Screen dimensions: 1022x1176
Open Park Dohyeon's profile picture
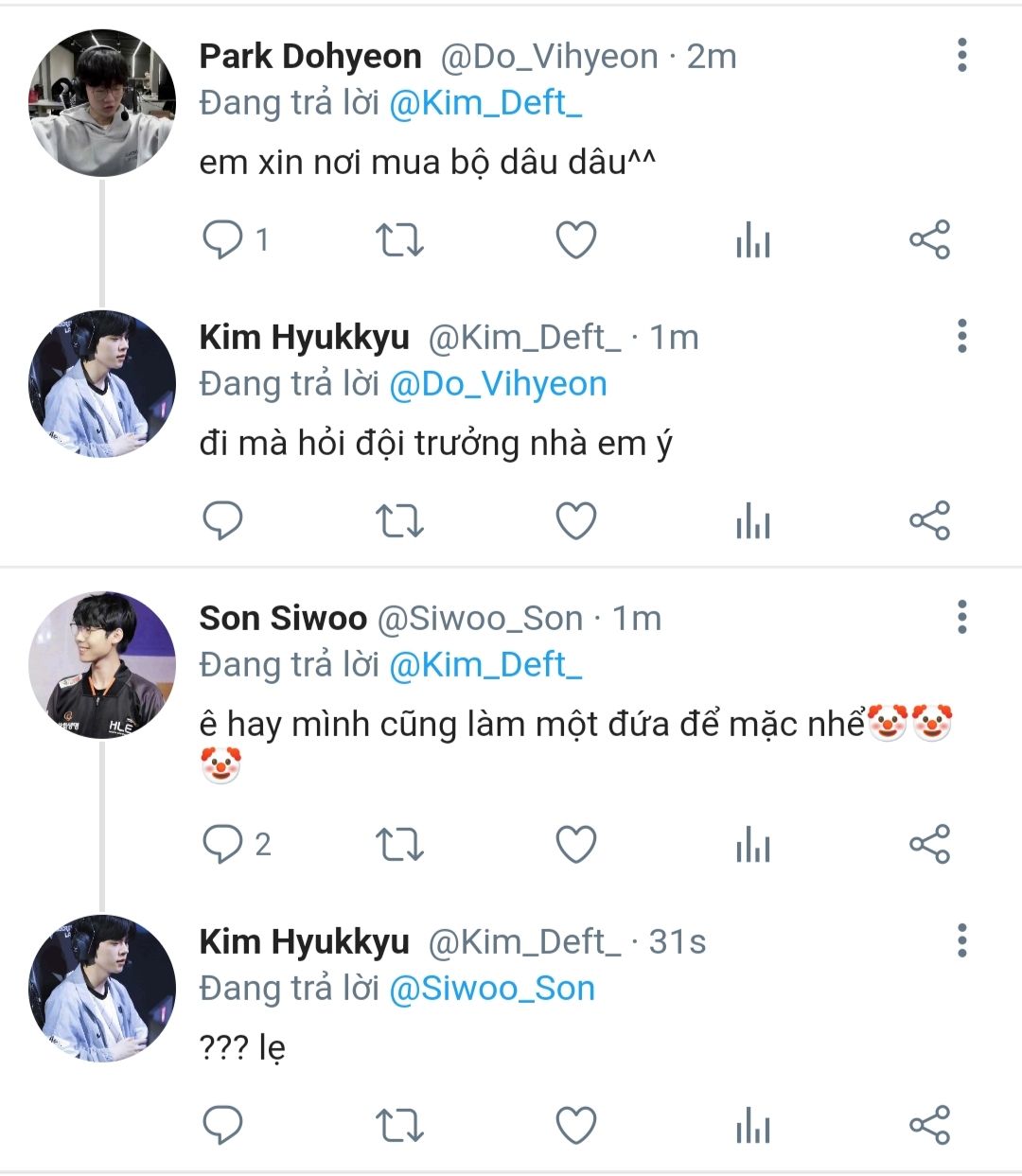tap(102, 103)
